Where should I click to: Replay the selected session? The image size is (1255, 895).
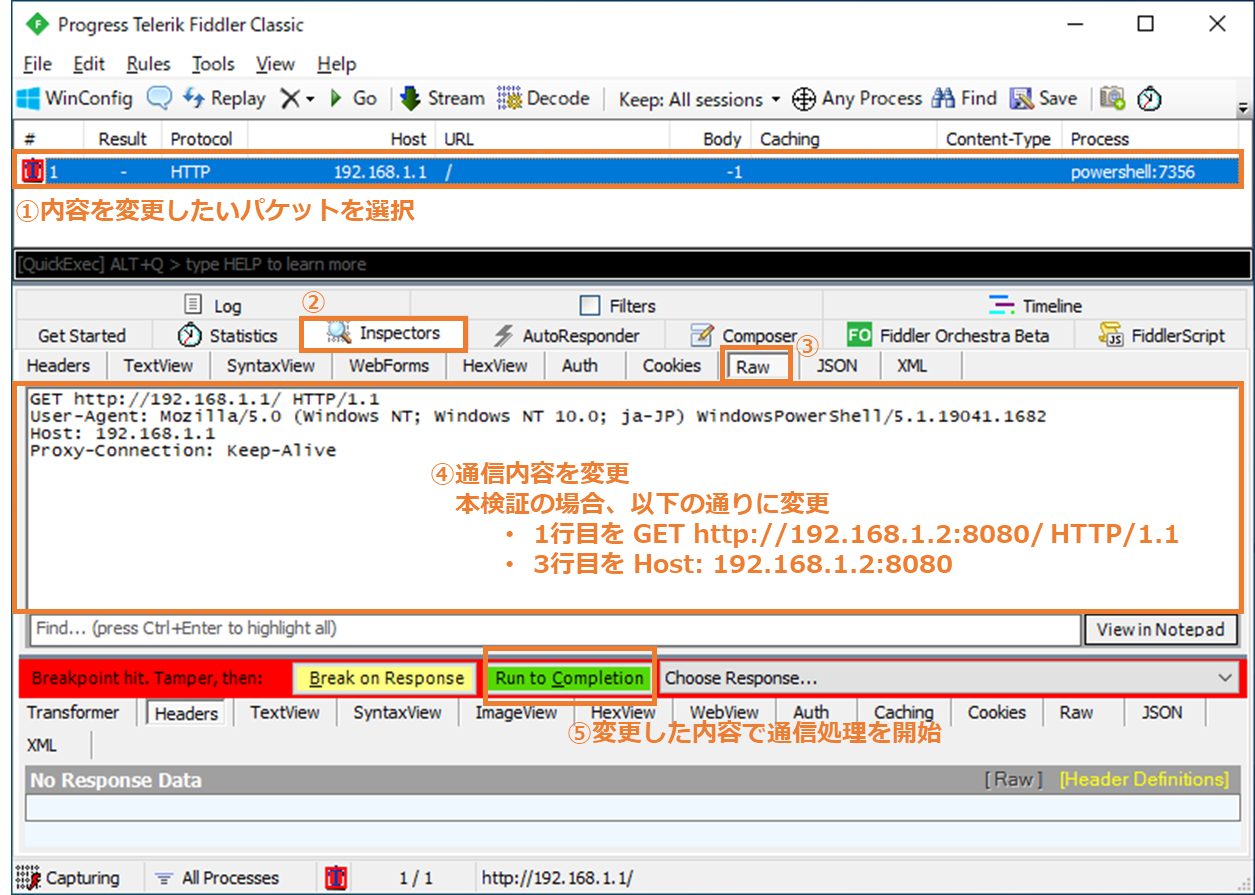point(224,98)
